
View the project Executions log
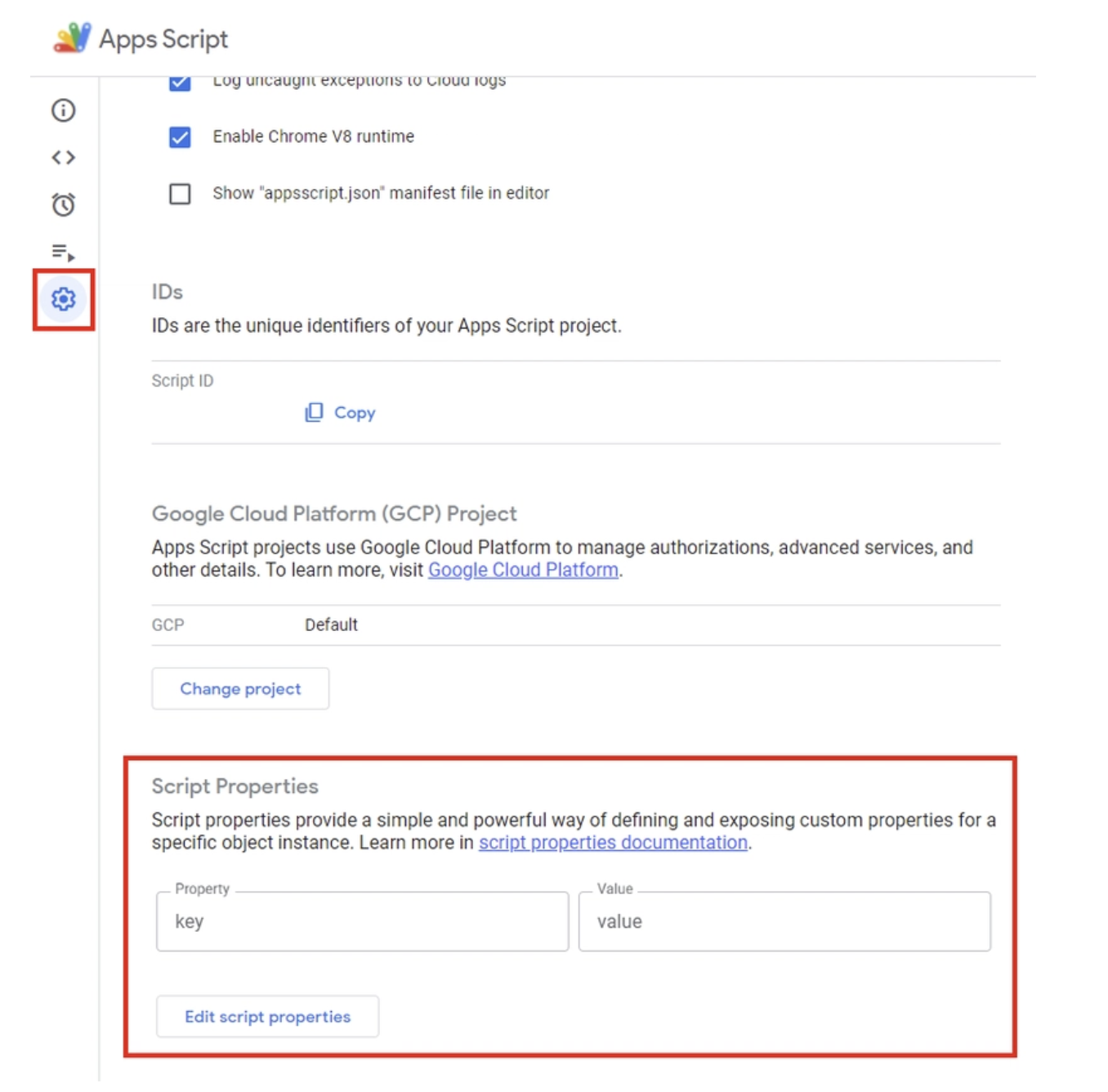point(62,253)
